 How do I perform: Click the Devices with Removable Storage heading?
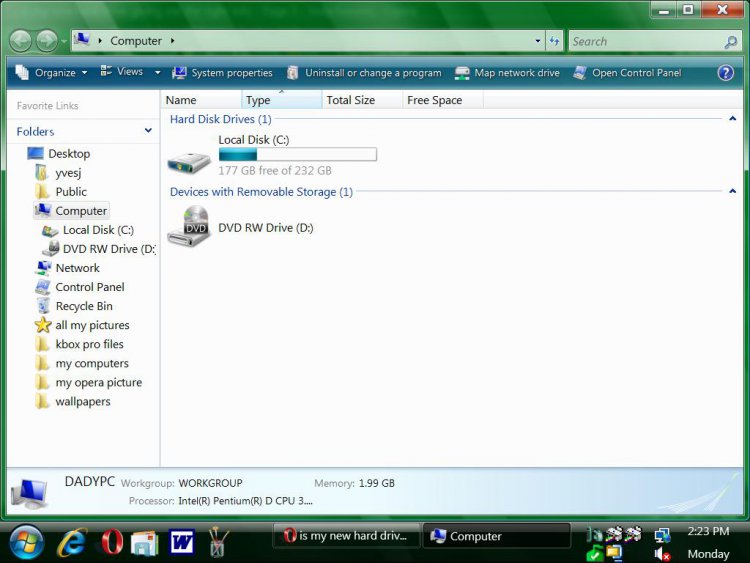coord(261,192)
